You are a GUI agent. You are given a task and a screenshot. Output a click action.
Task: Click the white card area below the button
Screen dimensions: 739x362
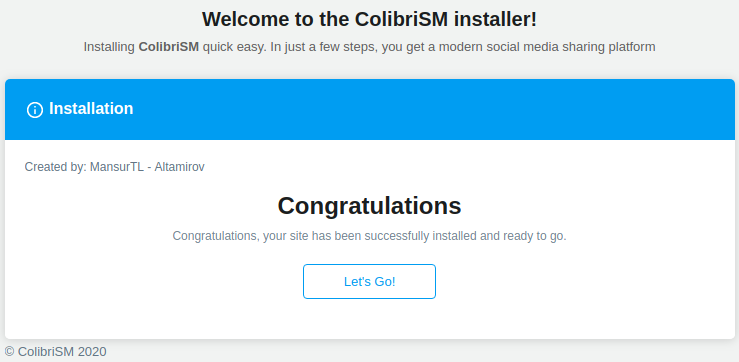(x=370, y=319)
